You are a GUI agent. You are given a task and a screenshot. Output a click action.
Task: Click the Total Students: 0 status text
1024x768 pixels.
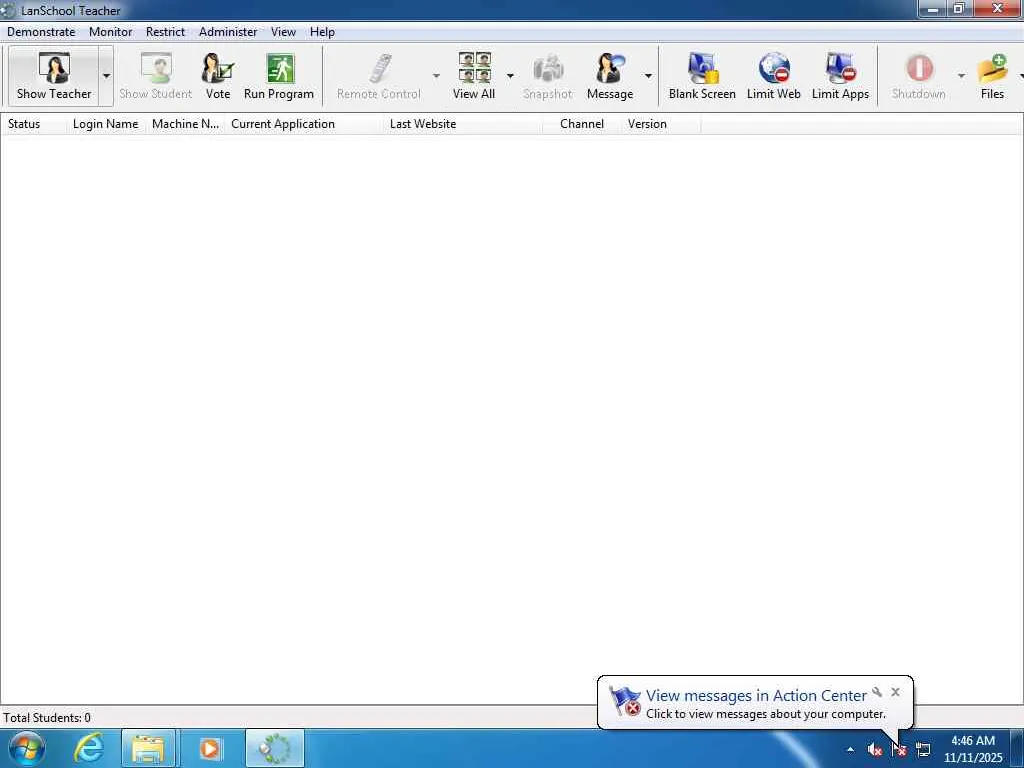[x=47, y=718]
